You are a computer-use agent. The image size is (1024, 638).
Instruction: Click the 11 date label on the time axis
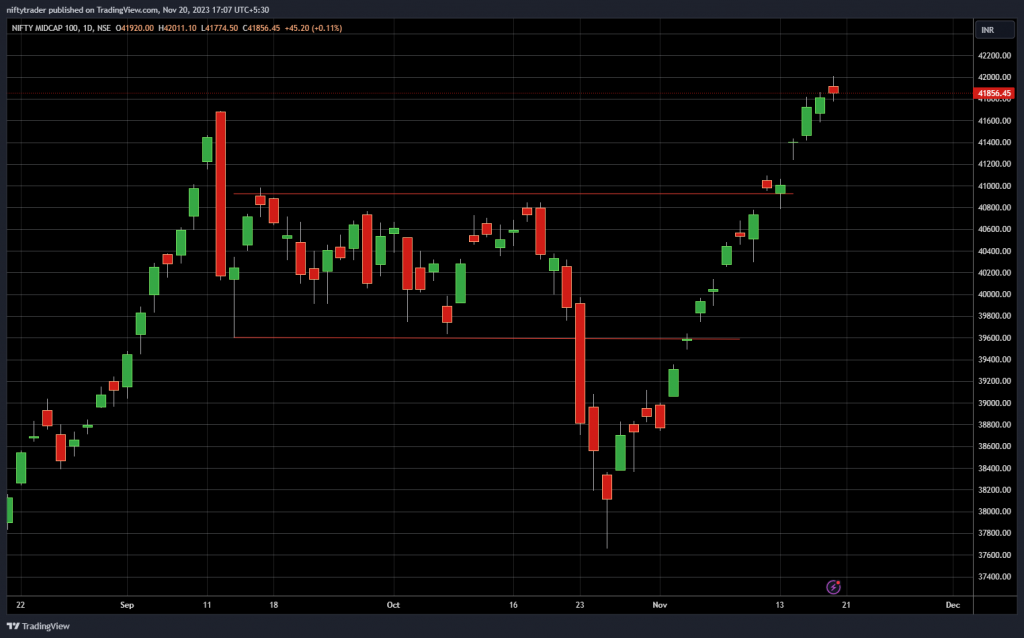207,605
